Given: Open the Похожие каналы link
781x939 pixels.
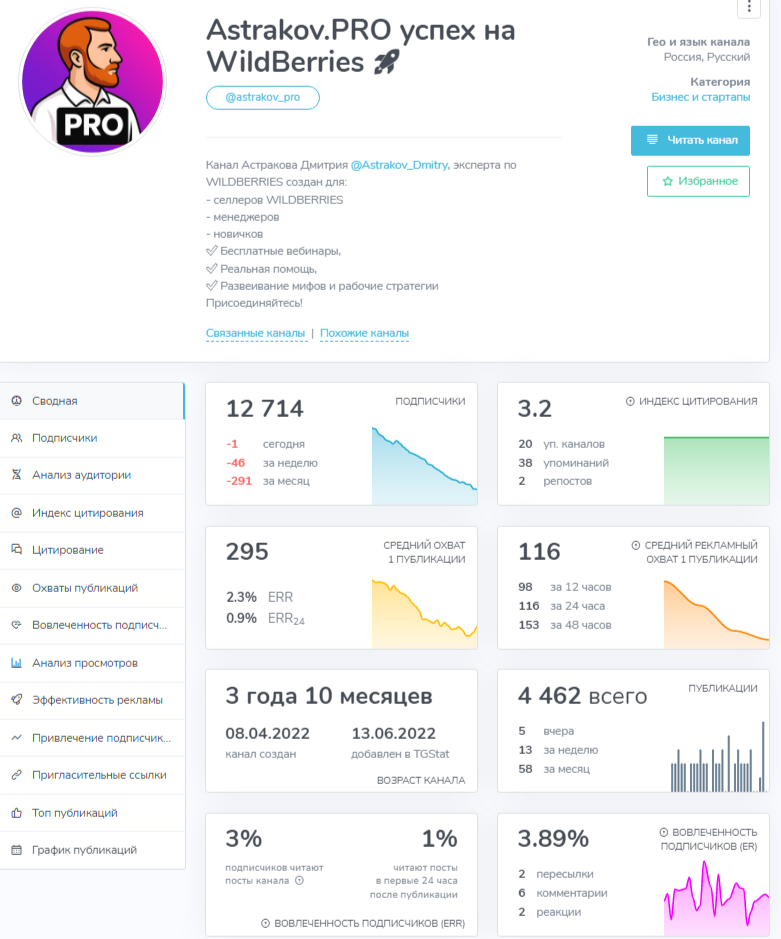Looking at the screenshot, I should 364,333.
